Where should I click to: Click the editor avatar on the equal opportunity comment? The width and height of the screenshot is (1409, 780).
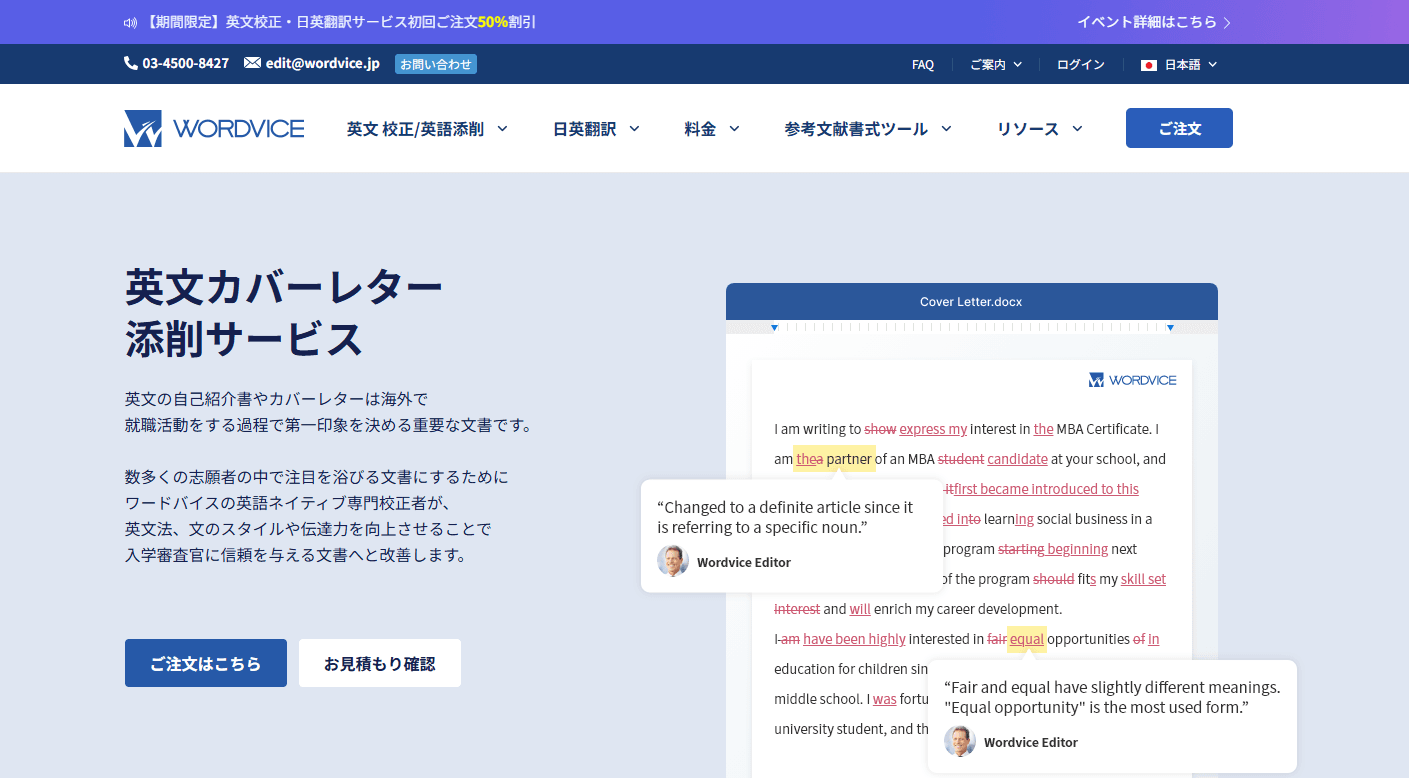[x=960, y=741]
